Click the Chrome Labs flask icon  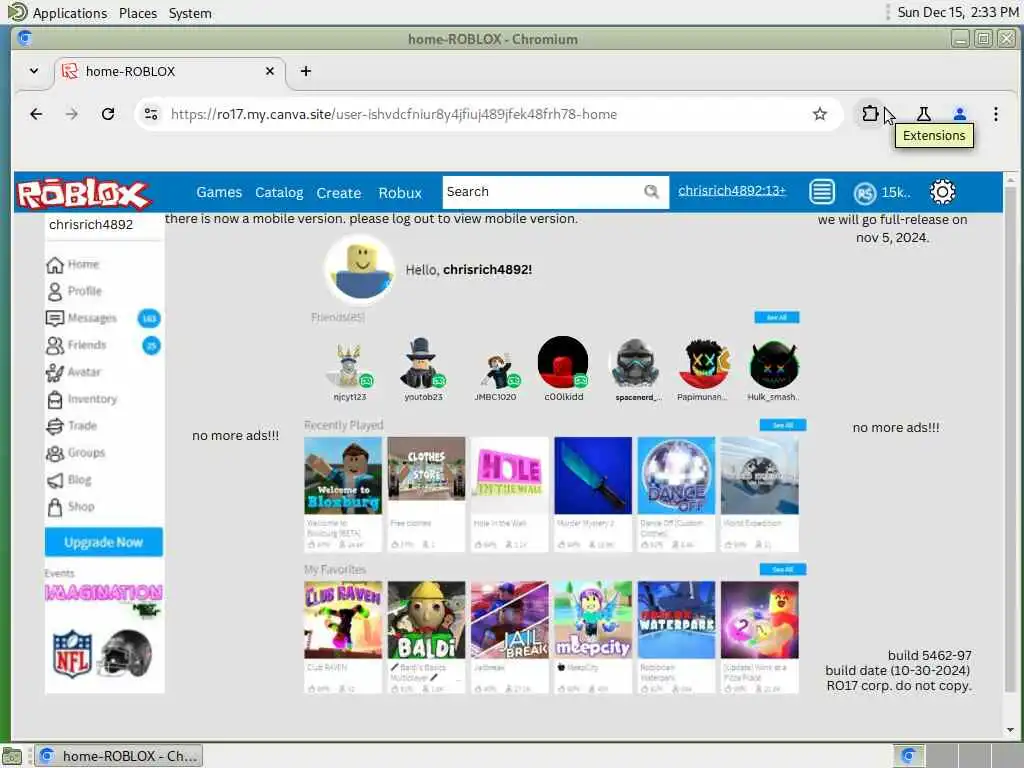coord(923,114)
